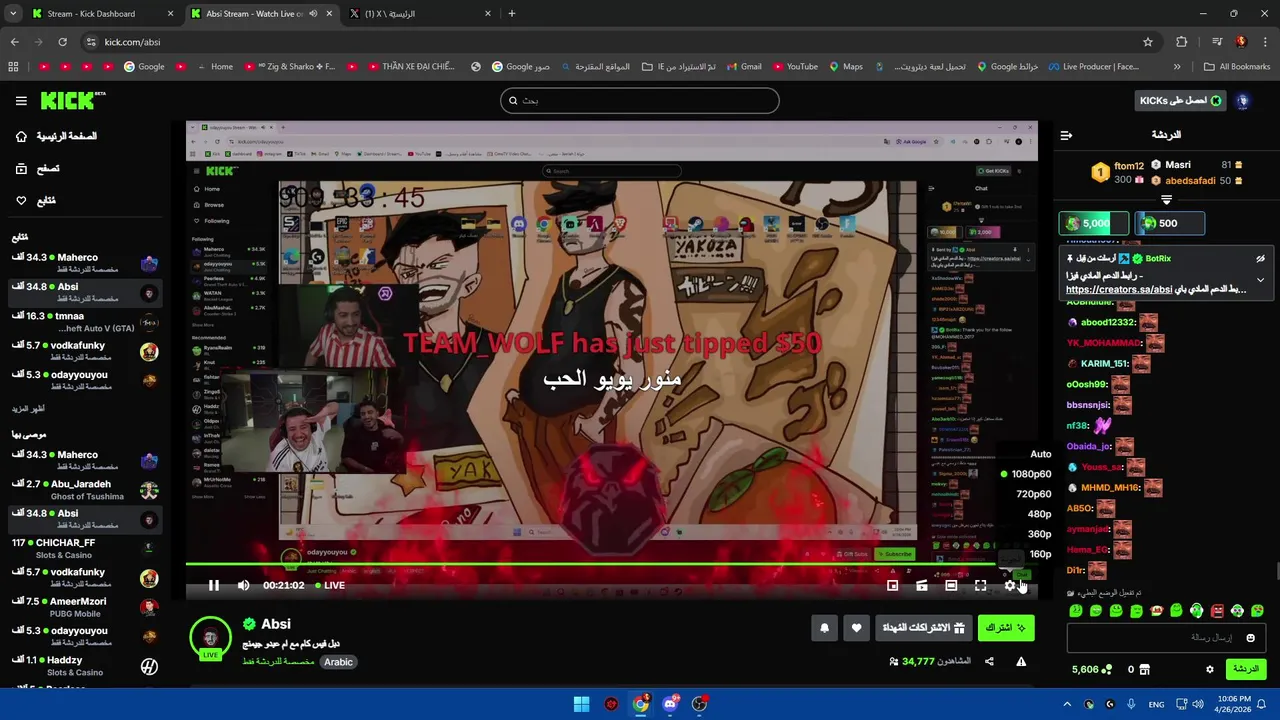Image resolution: width=1280 pixels, height=720 pixels.
Task: Send message with green chat button
Action: tap(1245, 669)
